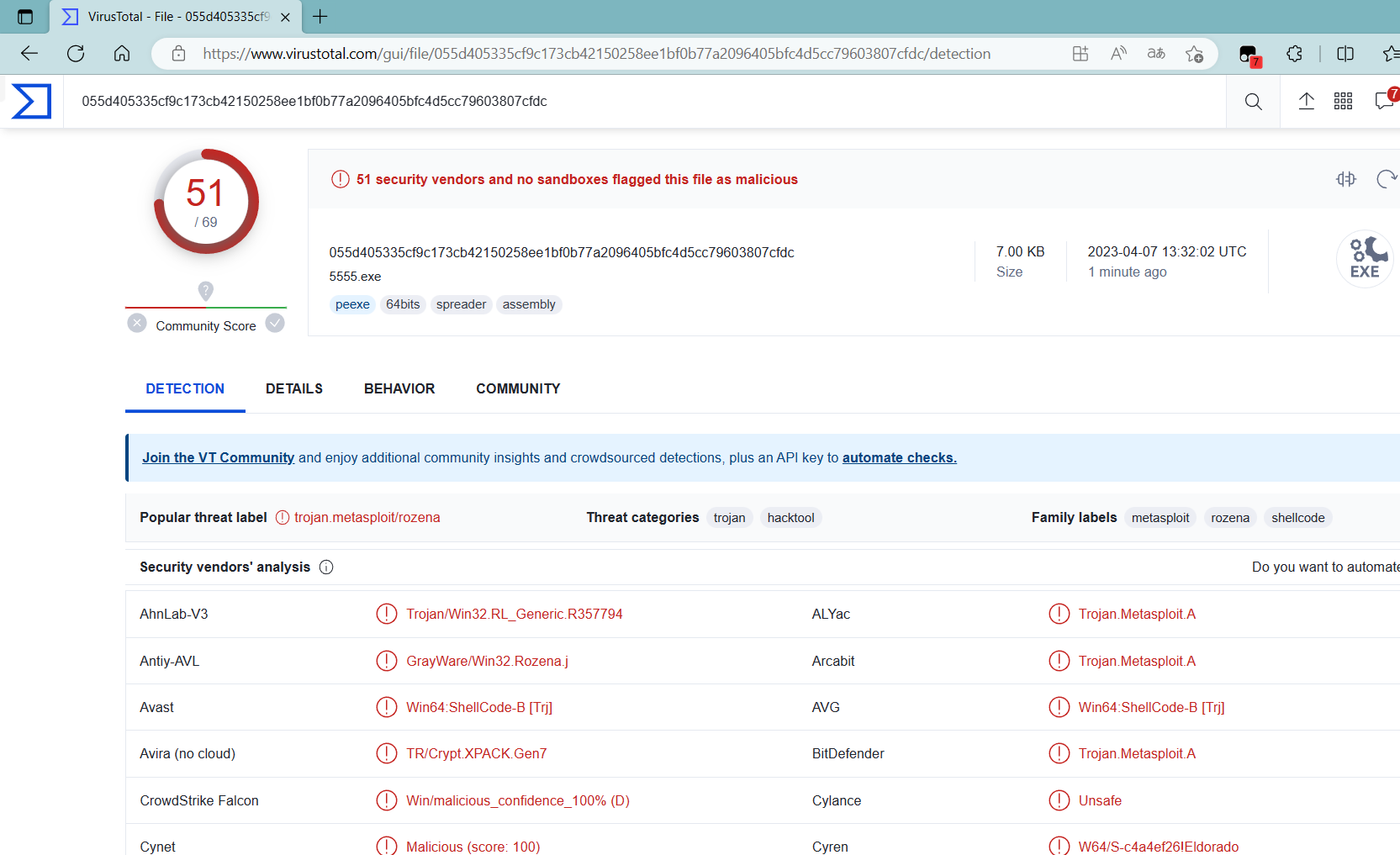Open the COMMUNITY tab
1400x855 pixels.
pyautogui.click(x=517, y=388)
